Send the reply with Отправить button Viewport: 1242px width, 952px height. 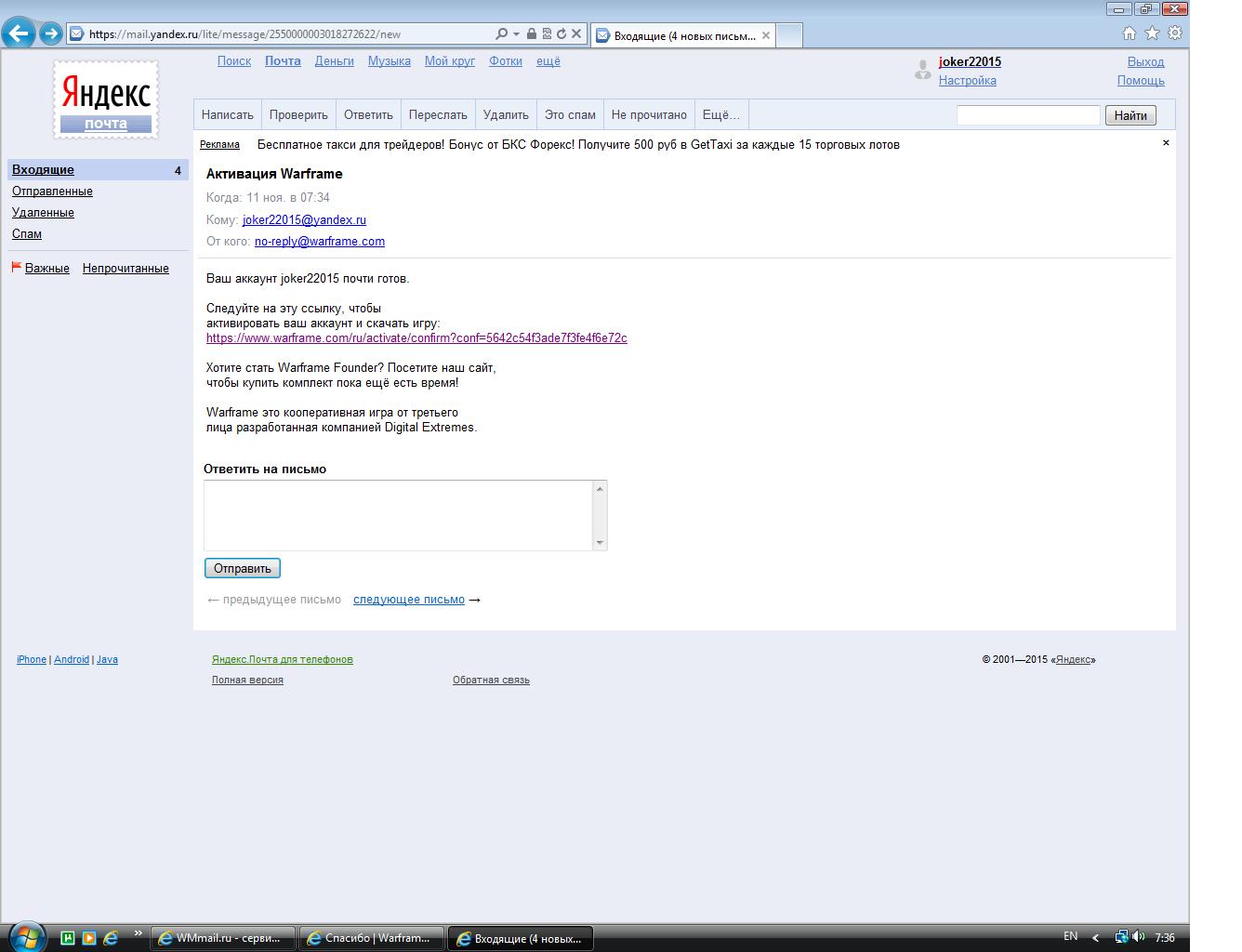[x=243, y=569]
